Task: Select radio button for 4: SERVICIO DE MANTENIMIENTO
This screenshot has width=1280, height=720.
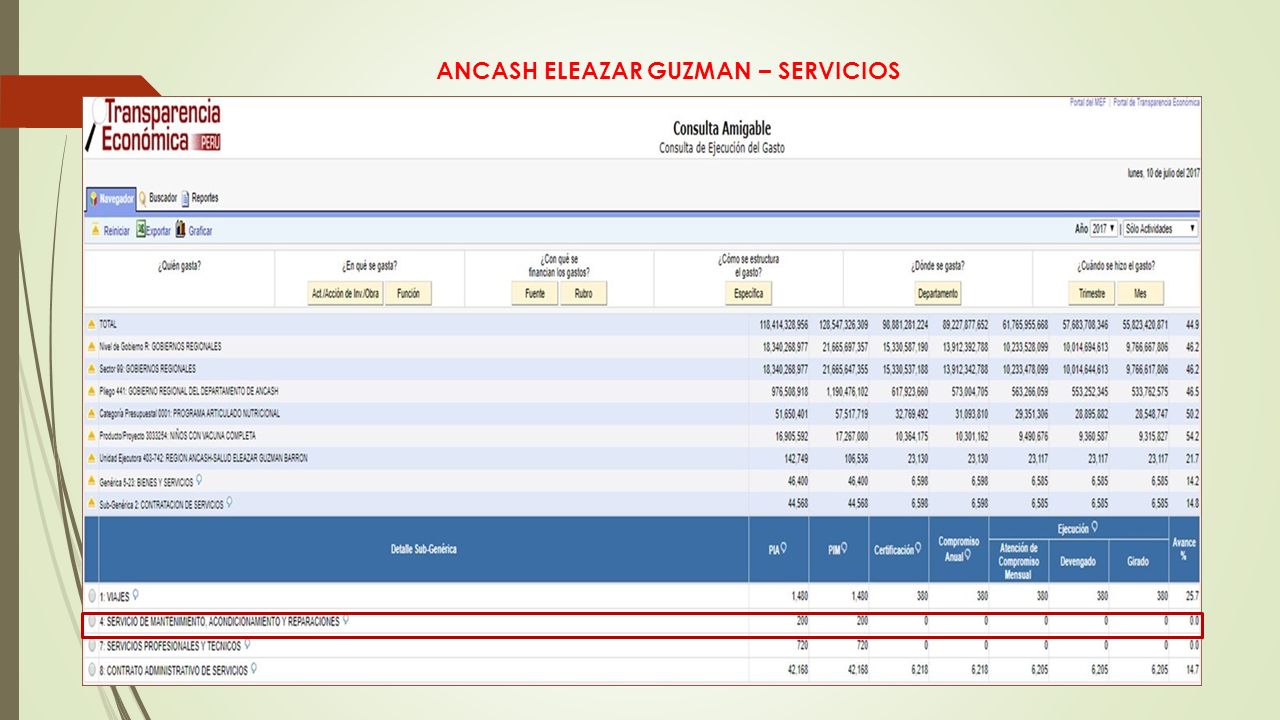Action: coord(92,621)
